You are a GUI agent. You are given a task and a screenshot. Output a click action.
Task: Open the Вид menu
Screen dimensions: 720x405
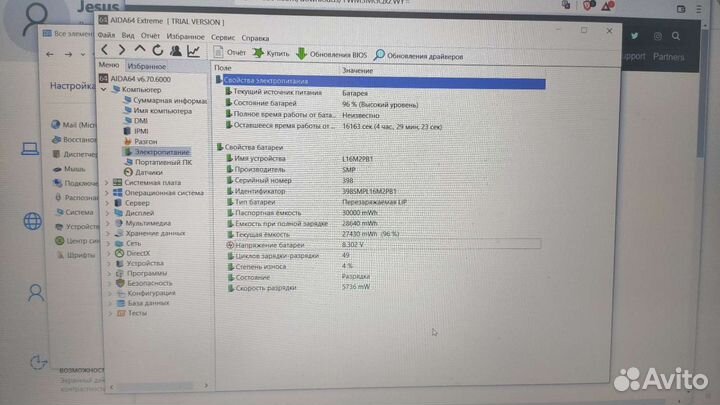click(128, 35)
